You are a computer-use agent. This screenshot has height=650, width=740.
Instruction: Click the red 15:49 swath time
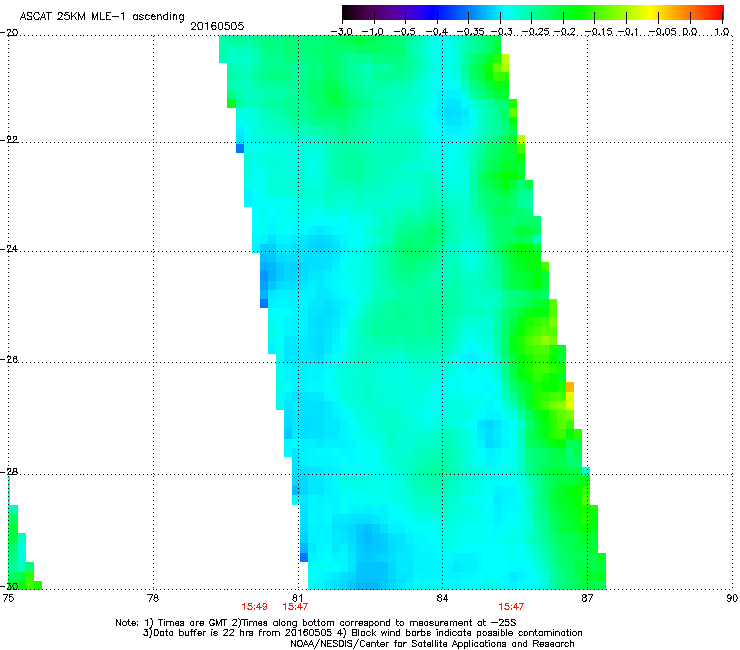pyautogui.click(x=254, y=607)
